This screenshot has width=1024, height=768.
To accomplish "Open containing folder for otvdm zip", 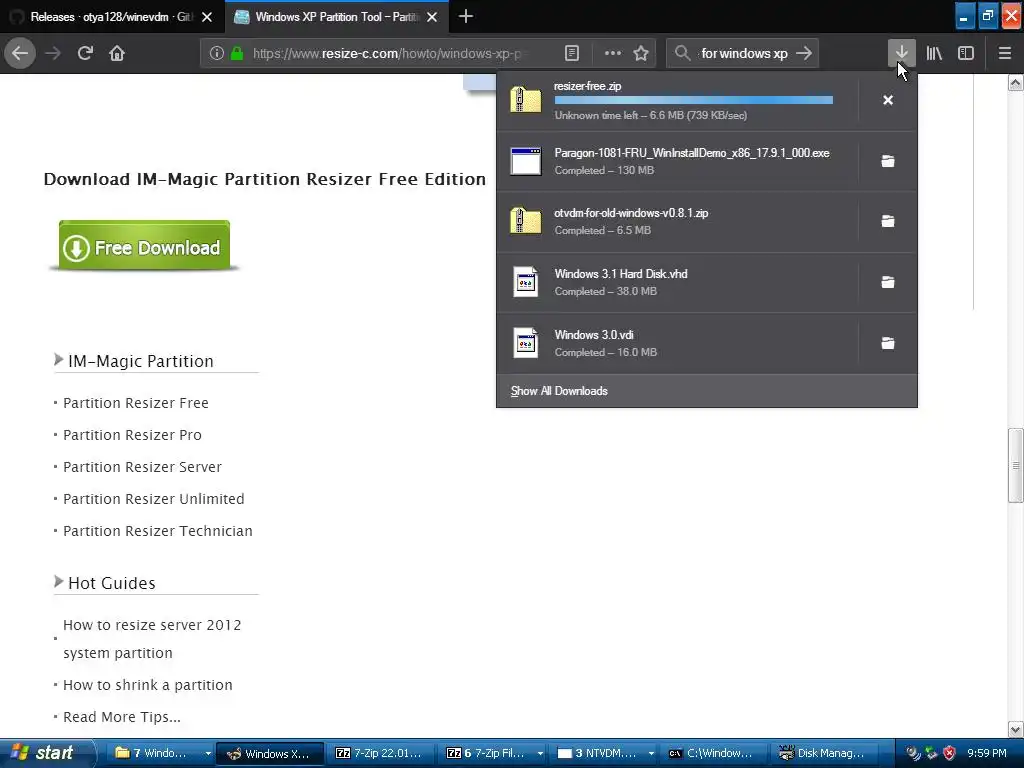I will 888,221.
